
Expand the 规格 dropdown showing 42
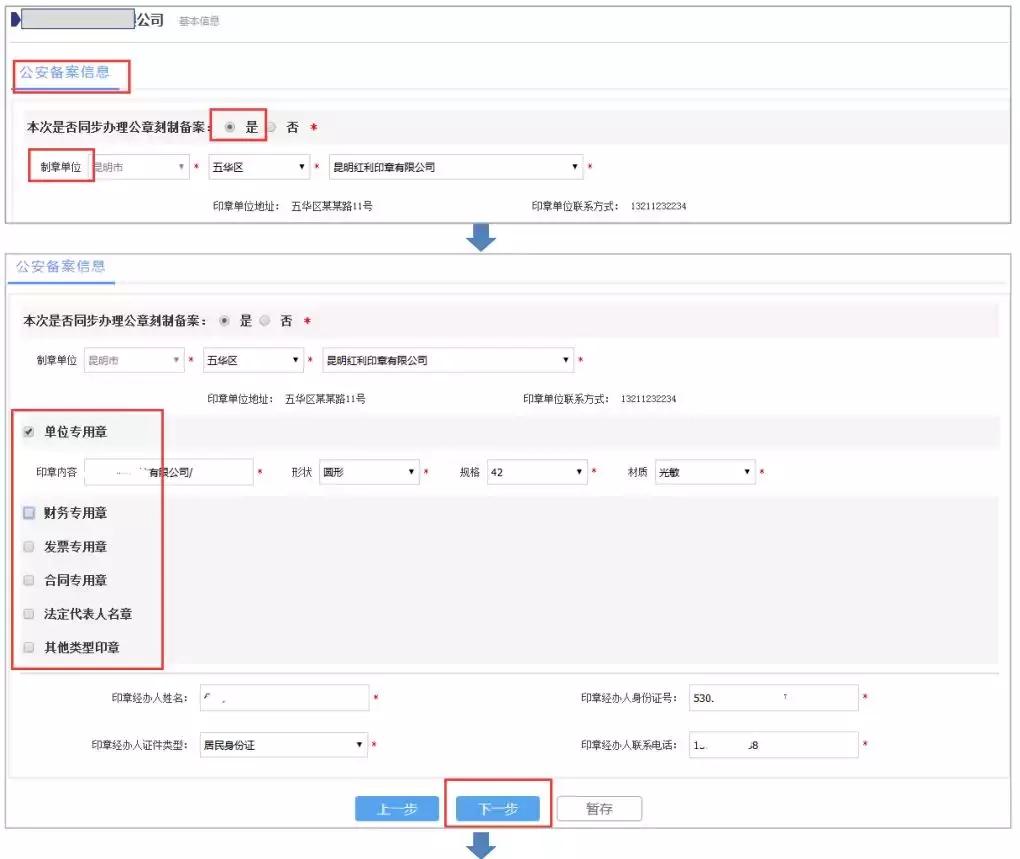click(537, 472)
